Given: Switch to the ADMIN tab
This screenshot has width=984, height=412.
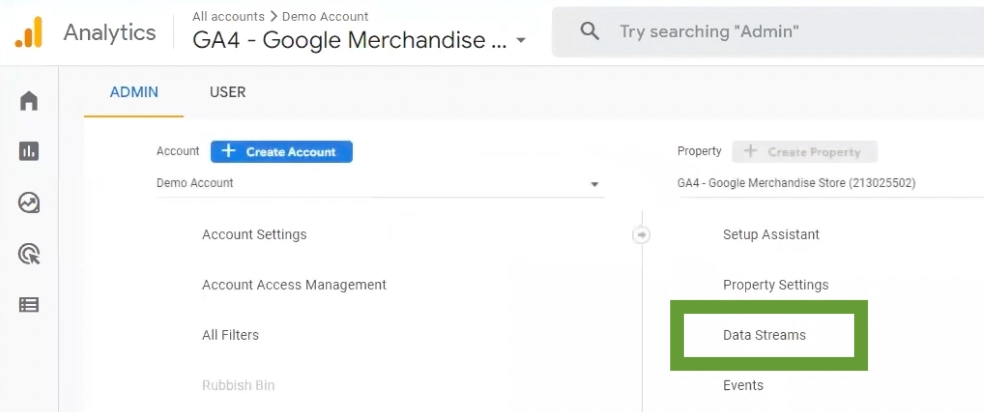Looking at the screenshot, I should pyautogui.click(x=134, y=93).
